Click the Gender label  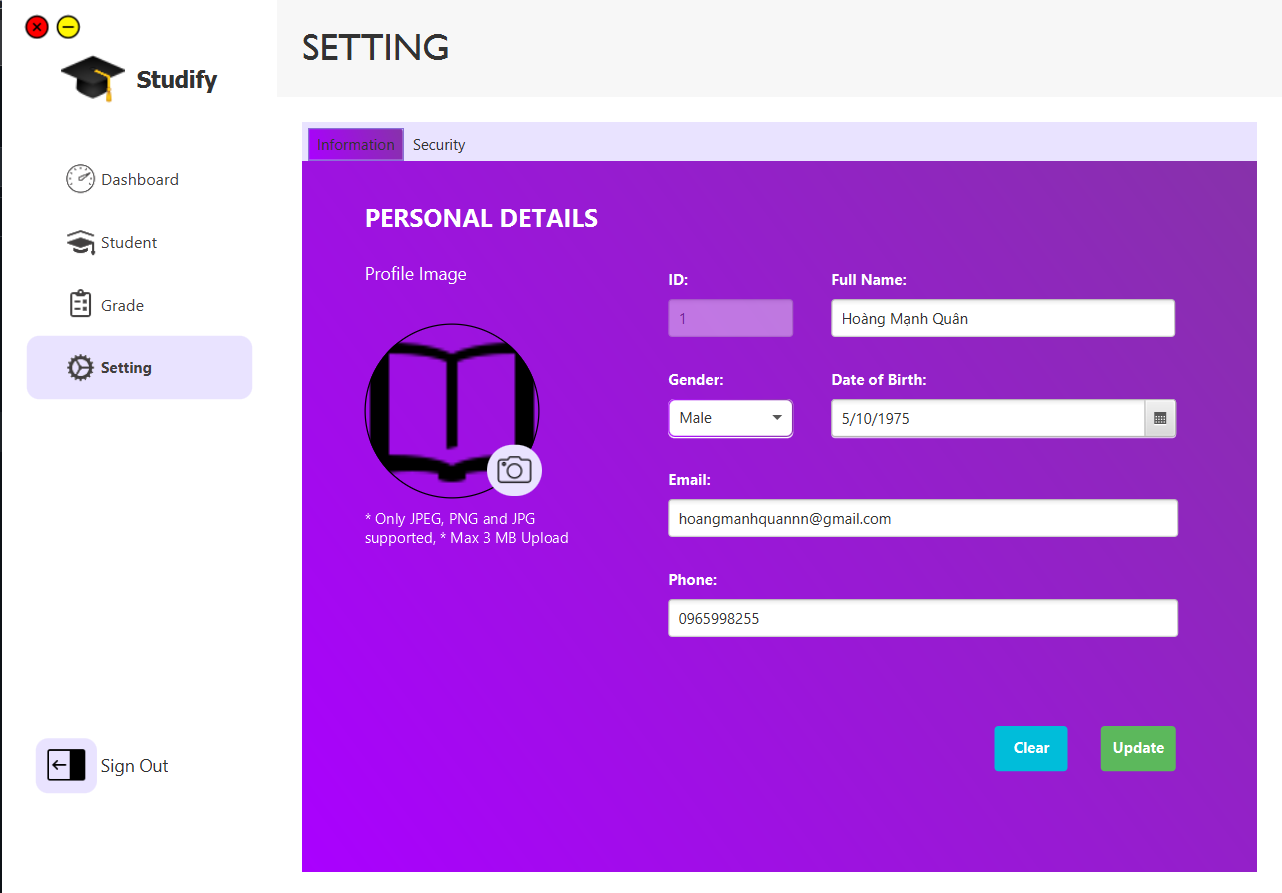698,380
